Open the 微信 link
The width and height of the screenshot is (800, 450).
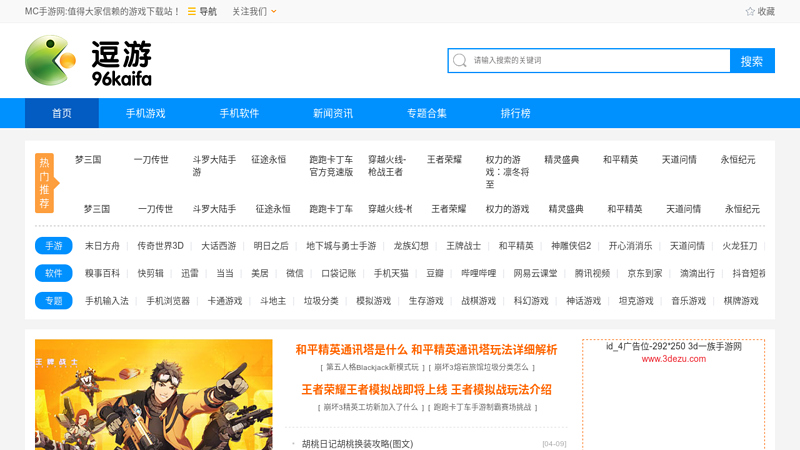(294, 273)
